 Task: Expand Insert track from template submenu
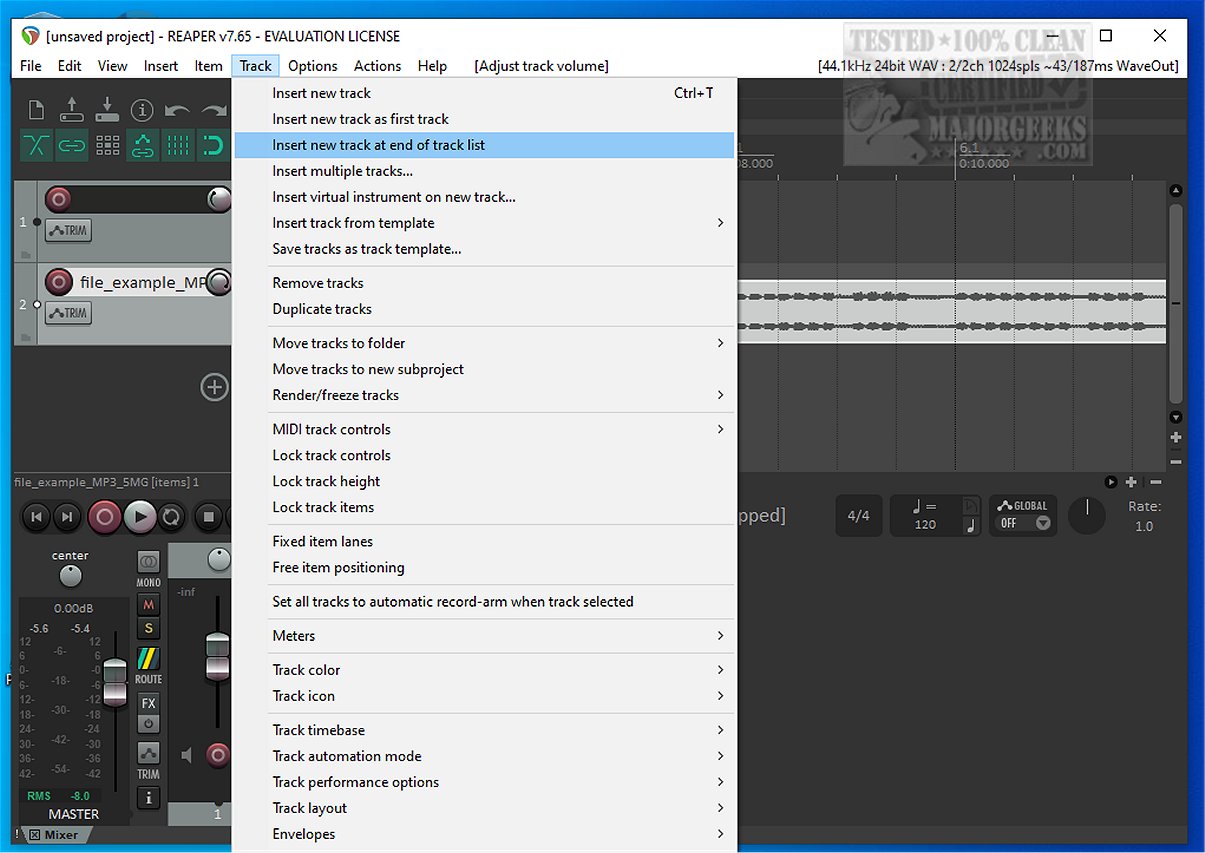coord(484,223)
